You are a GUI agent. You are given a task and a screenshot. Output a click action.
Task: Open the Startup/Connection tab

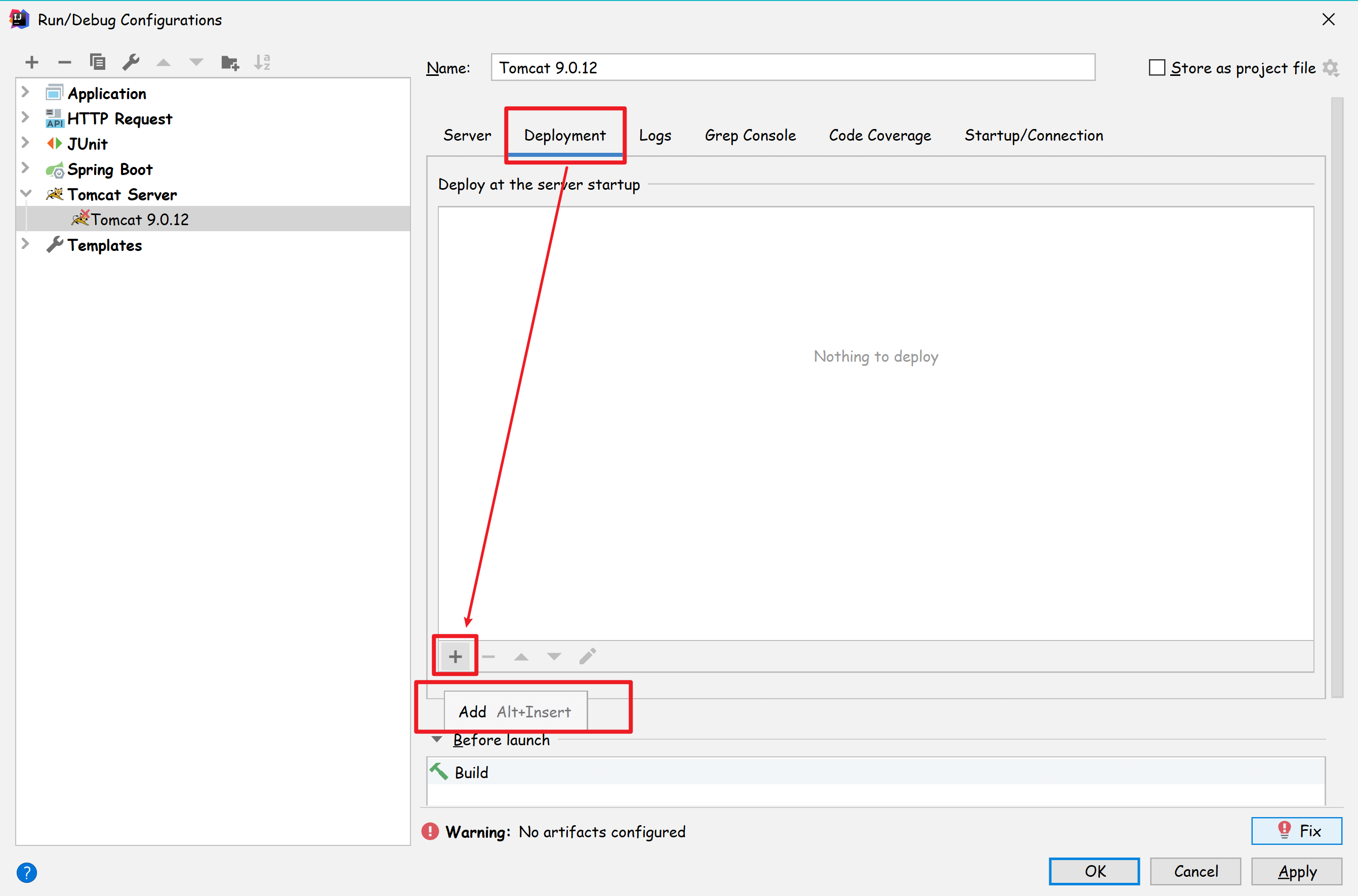coord(1034,136)
